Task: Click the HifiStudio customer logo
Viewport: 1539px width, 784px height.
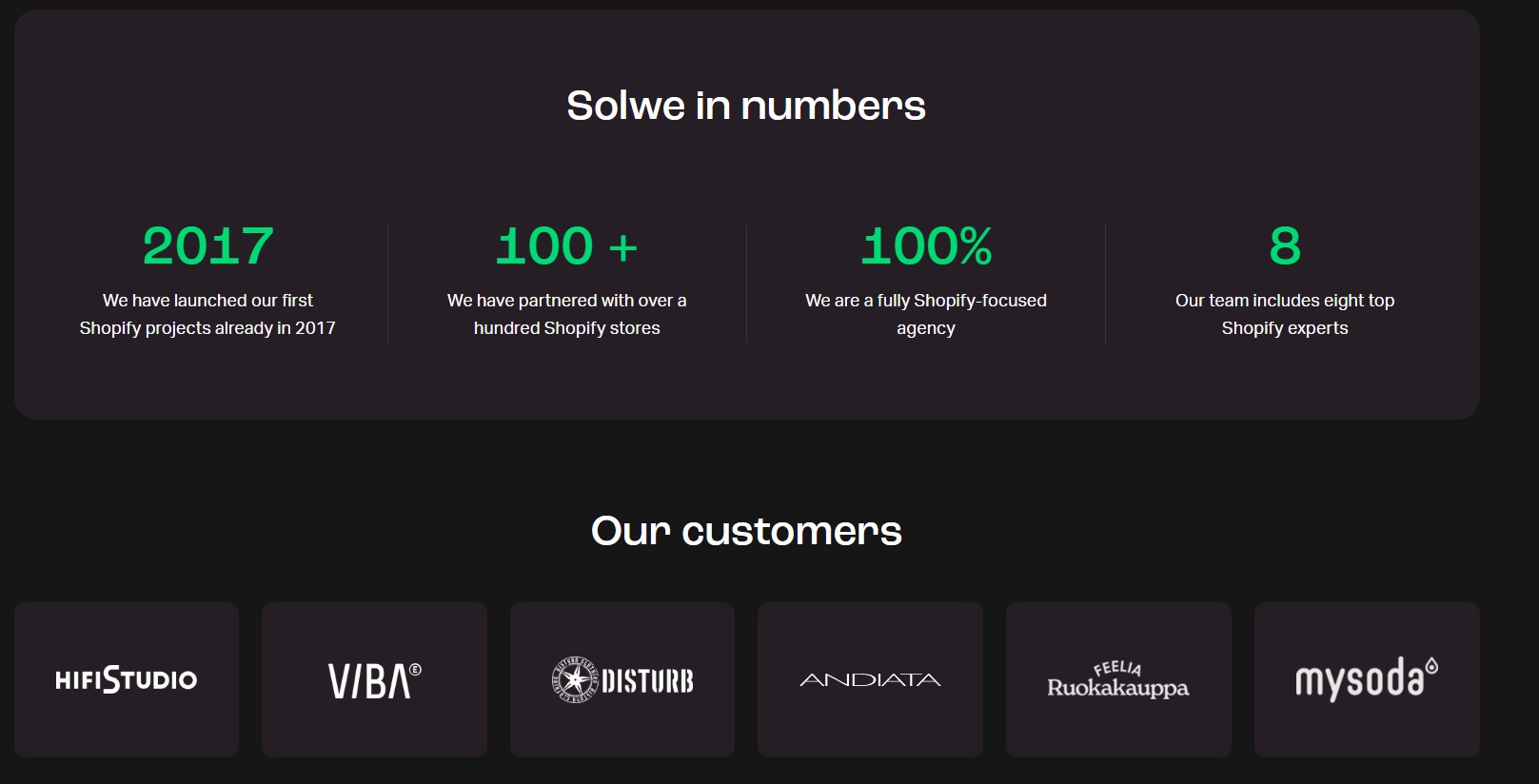Action: click(127, 679)
